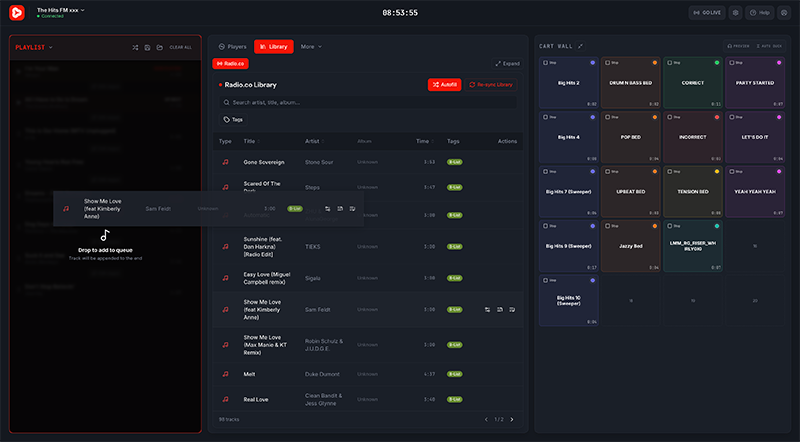
Task: Sort library by Title column
Action: point(252,141)
